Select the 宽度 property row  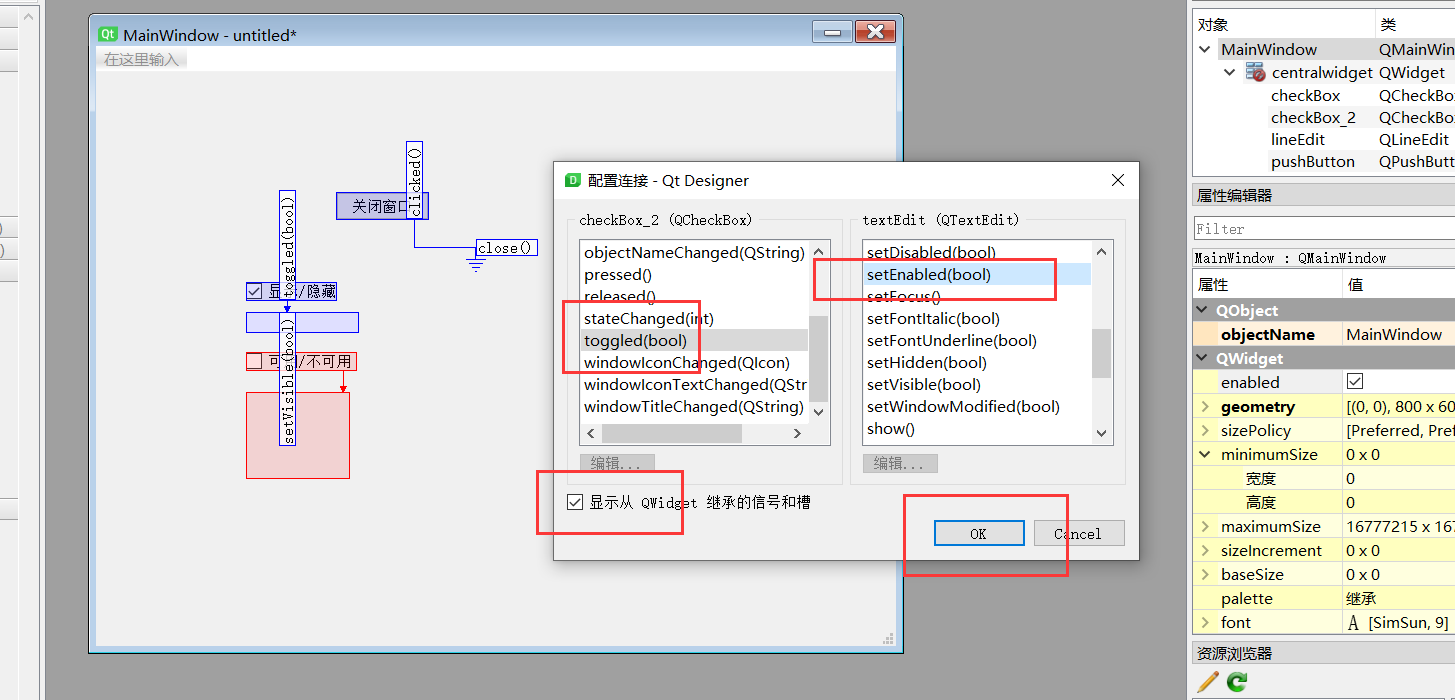[1324, 479]
